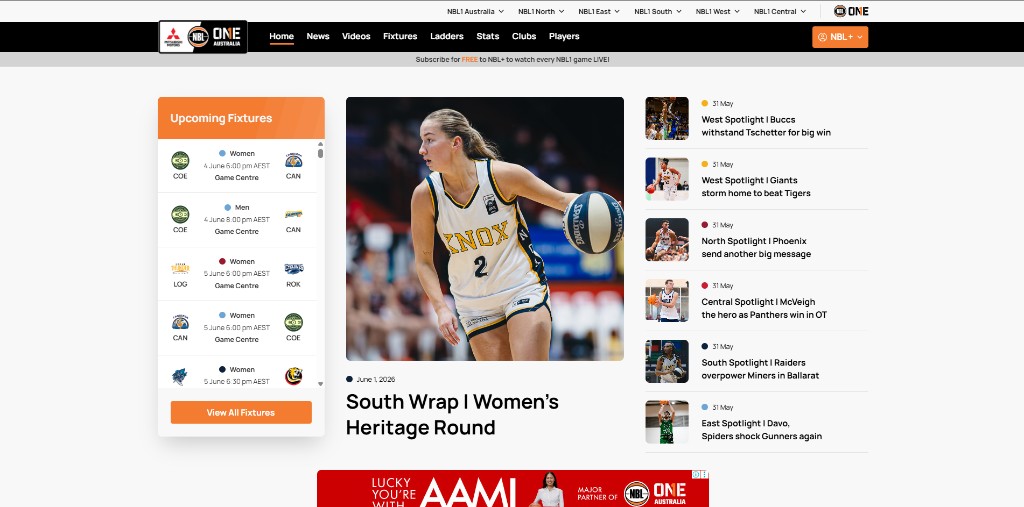Screen dimensions: 1024x507
Task: Click the ROK team logo
Action: [293, 268]
